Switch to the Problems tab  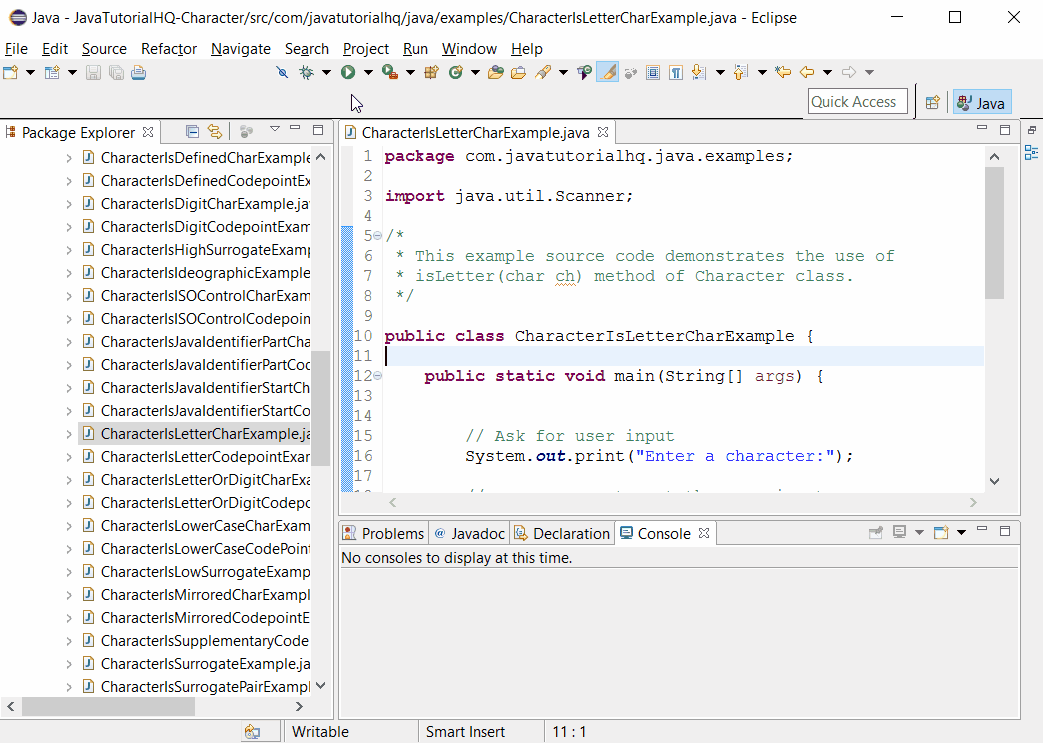click(x=392, y=532)
